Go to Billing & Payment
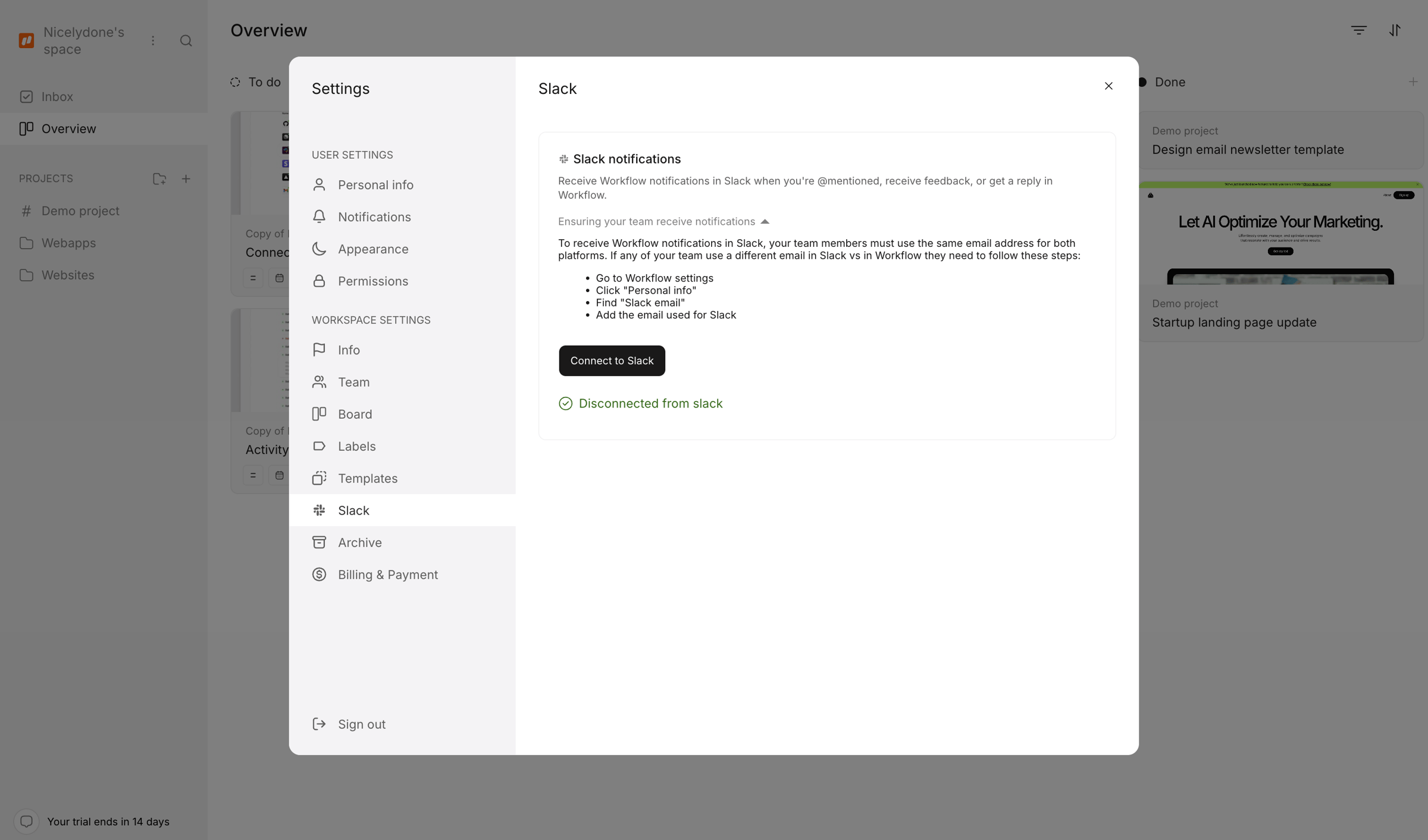The image size is (1428, 840). pos(402,575)
